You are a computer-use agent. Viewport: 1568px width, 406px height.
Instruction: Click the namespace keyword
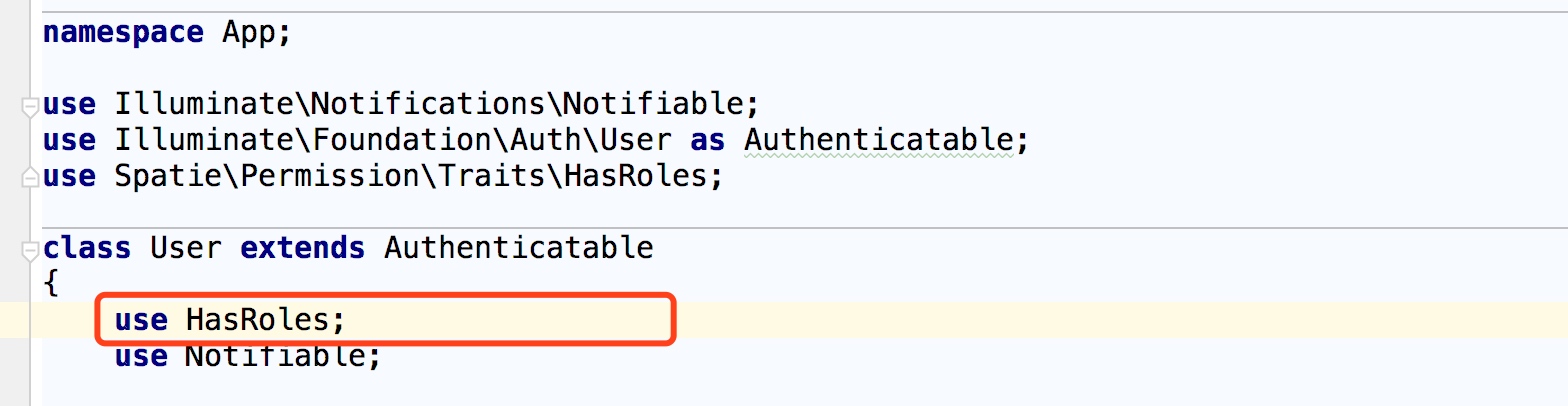pyautogui.click(x=122, y=32)
